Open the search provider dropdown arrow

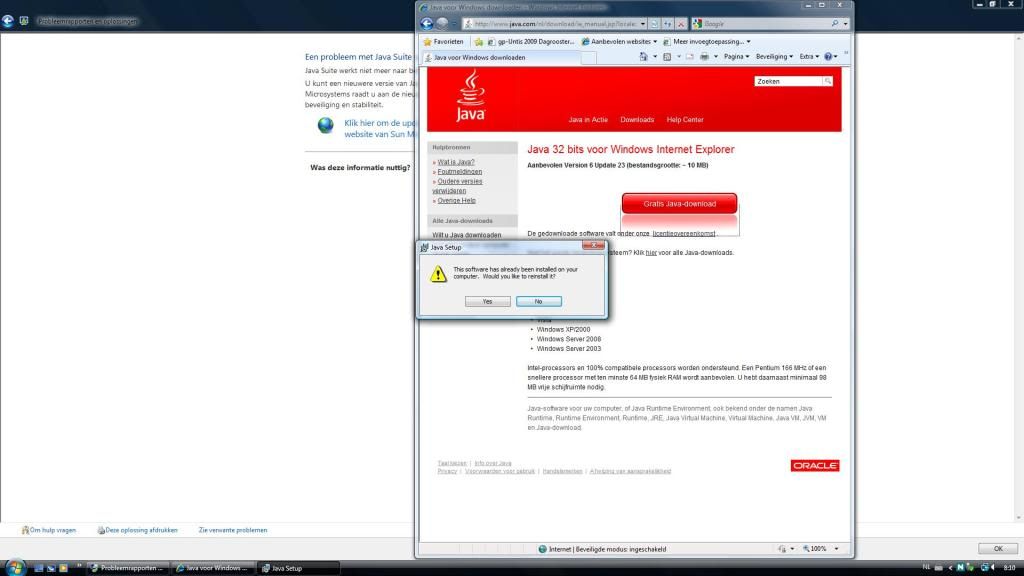[x=845, y=24]
